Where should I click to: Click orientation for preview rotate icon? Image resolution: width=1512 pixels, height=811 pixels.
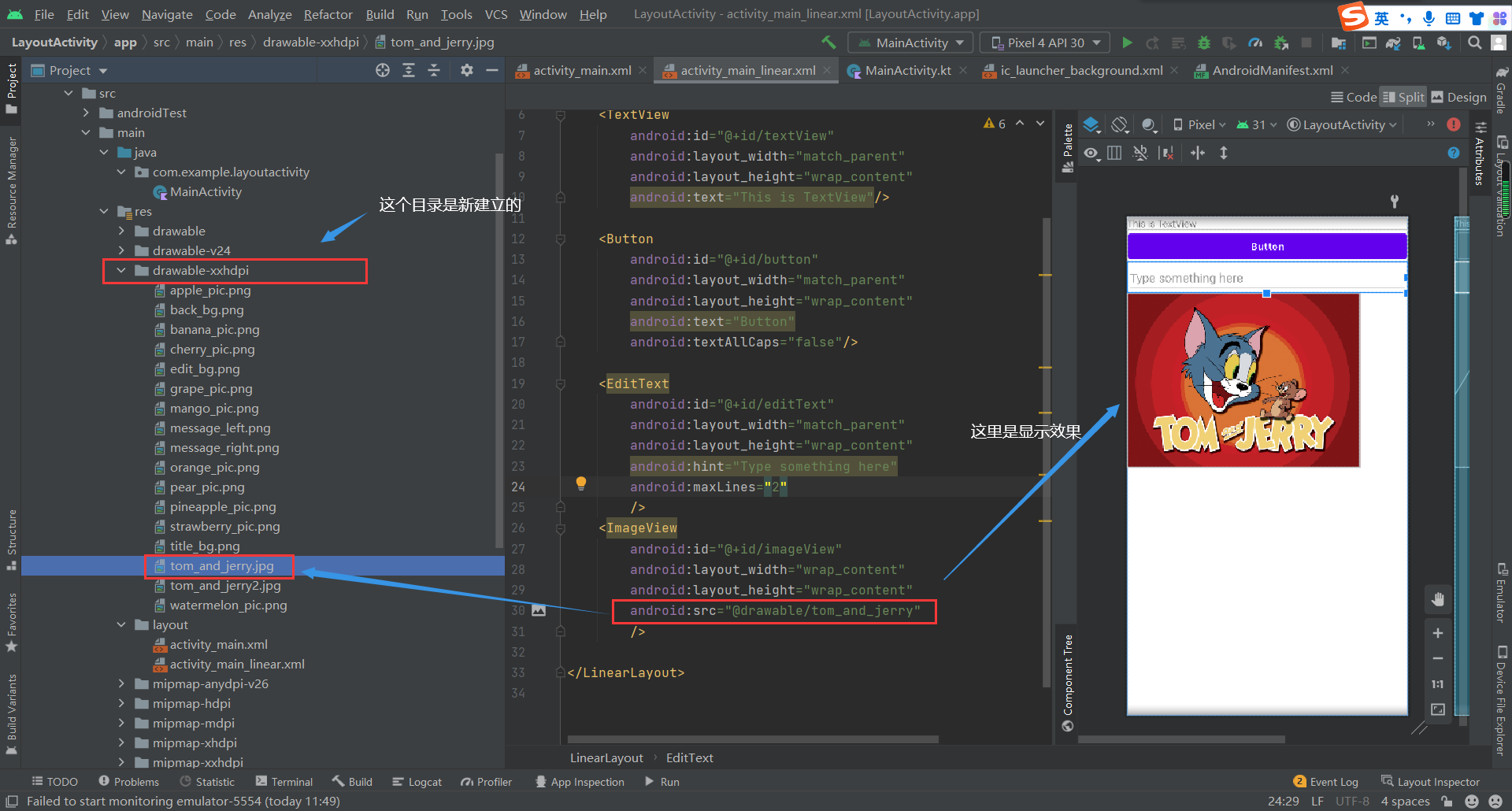tap(1120, 124)
